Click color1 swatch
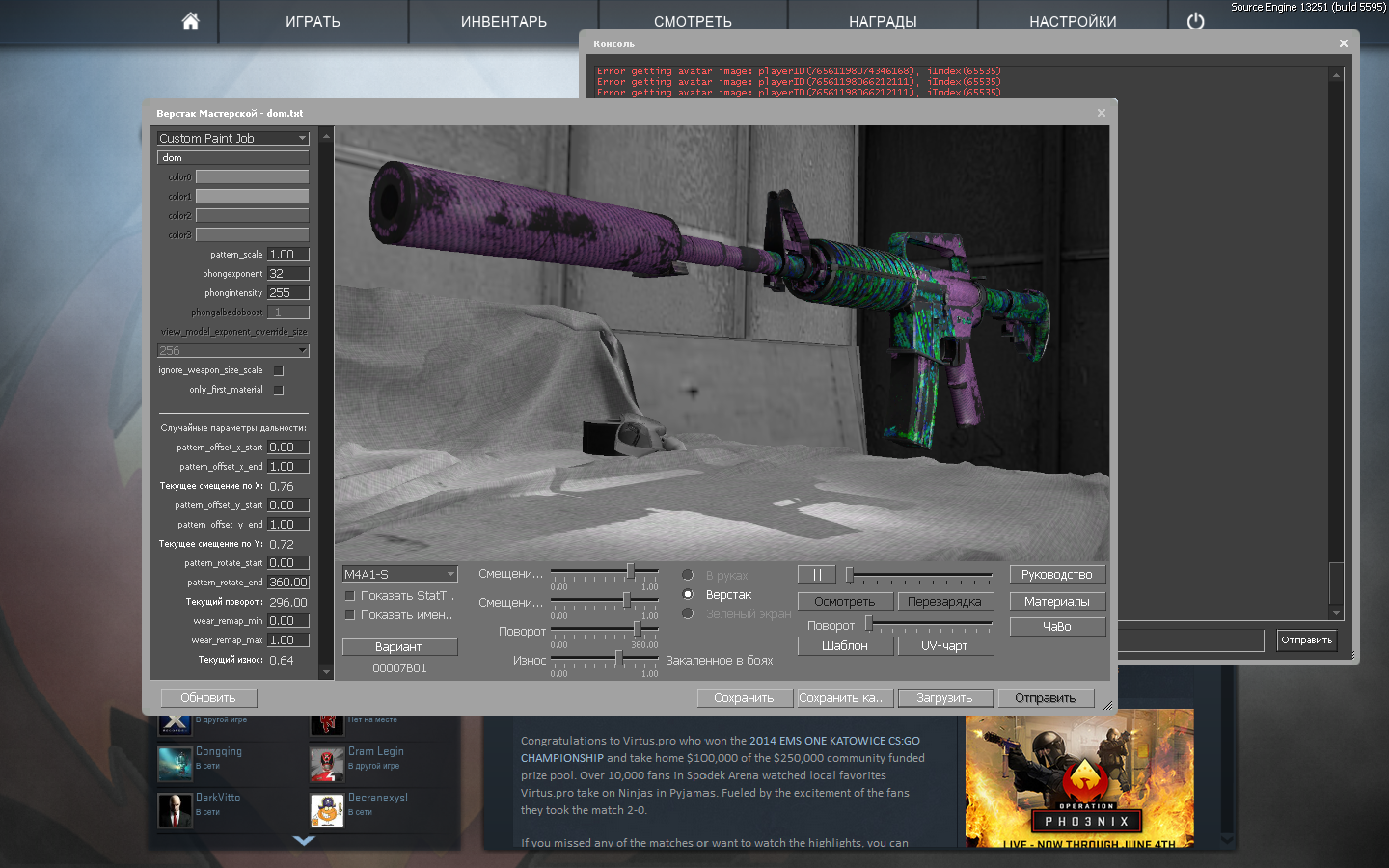This screenshot has width=1389, height=868. click(253, 196)
